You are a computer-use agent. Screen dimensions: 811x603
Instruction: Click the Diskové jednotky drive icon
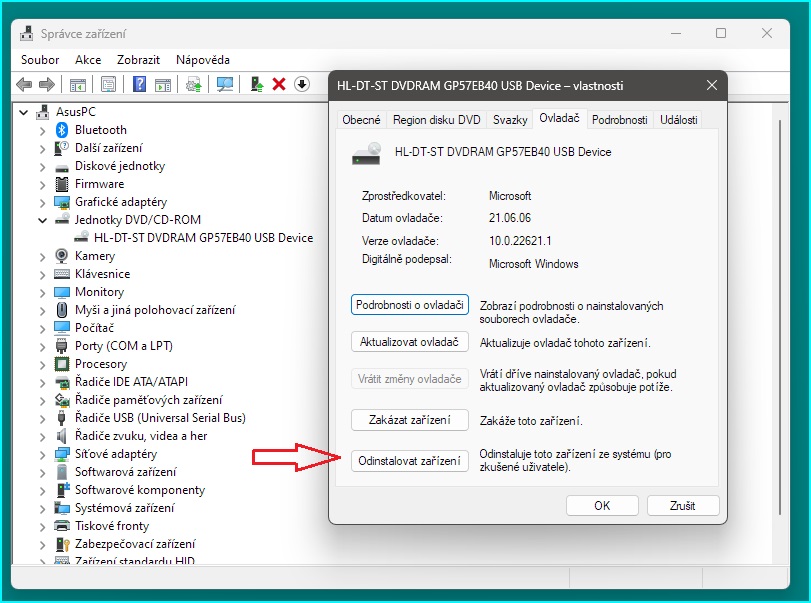(62, 168)
